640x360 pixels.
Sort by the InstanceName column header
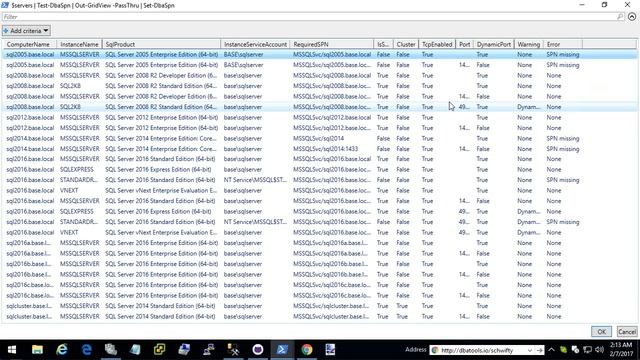click(x=79, y=44)
